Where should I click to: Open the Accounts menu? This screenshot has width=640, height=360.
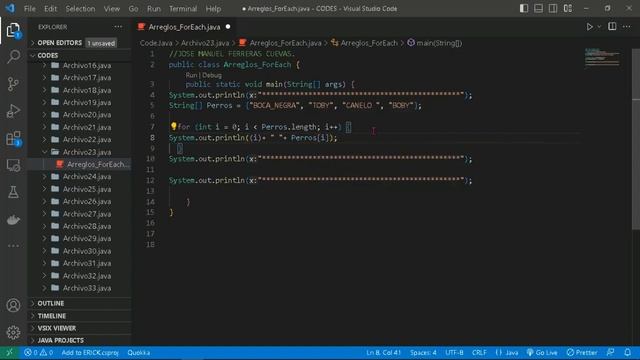pyautogui.click(x=13, y=305)
